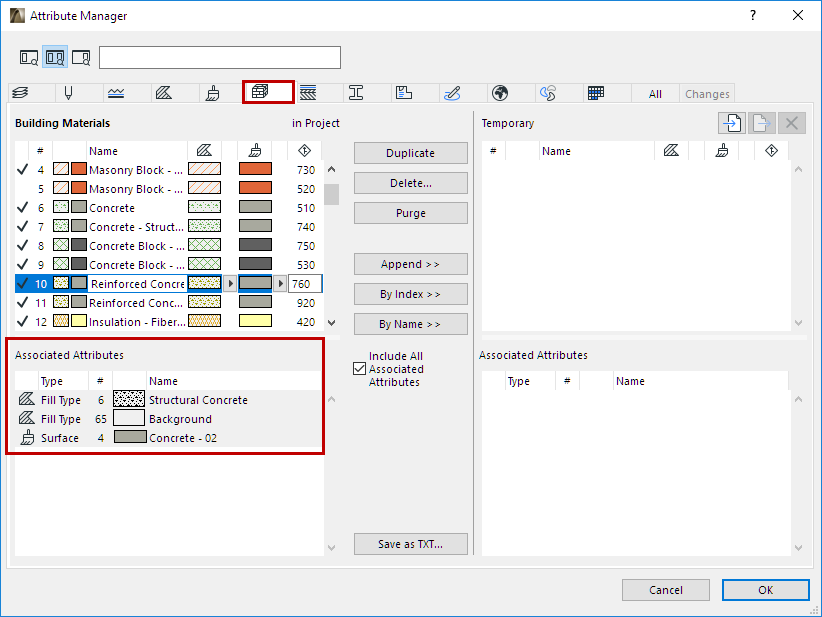Screen dimensions: 822x617
Task: Click the Building Materials list scrollbar thumb
Action: (x=331, y=194)
